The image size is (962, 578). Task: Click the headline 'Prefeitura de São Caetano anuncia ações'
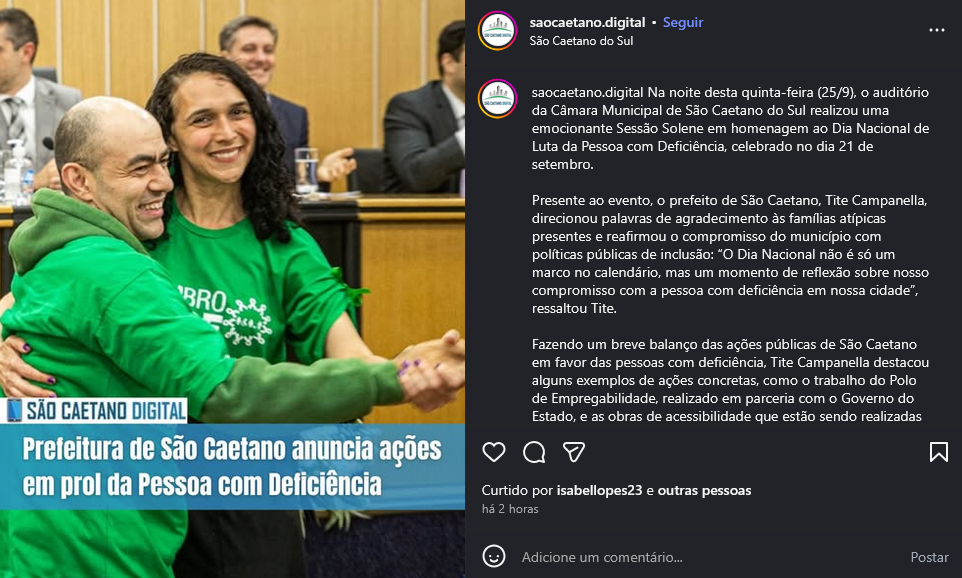(232, 449)
